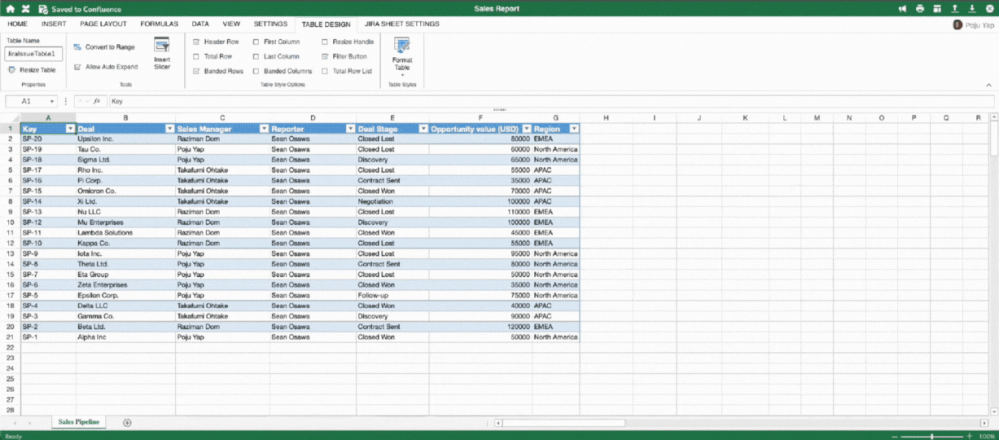Viewport: 999px width, 440px height.
Task: Select the 120000 opportunity value cell
Action: 480,327
